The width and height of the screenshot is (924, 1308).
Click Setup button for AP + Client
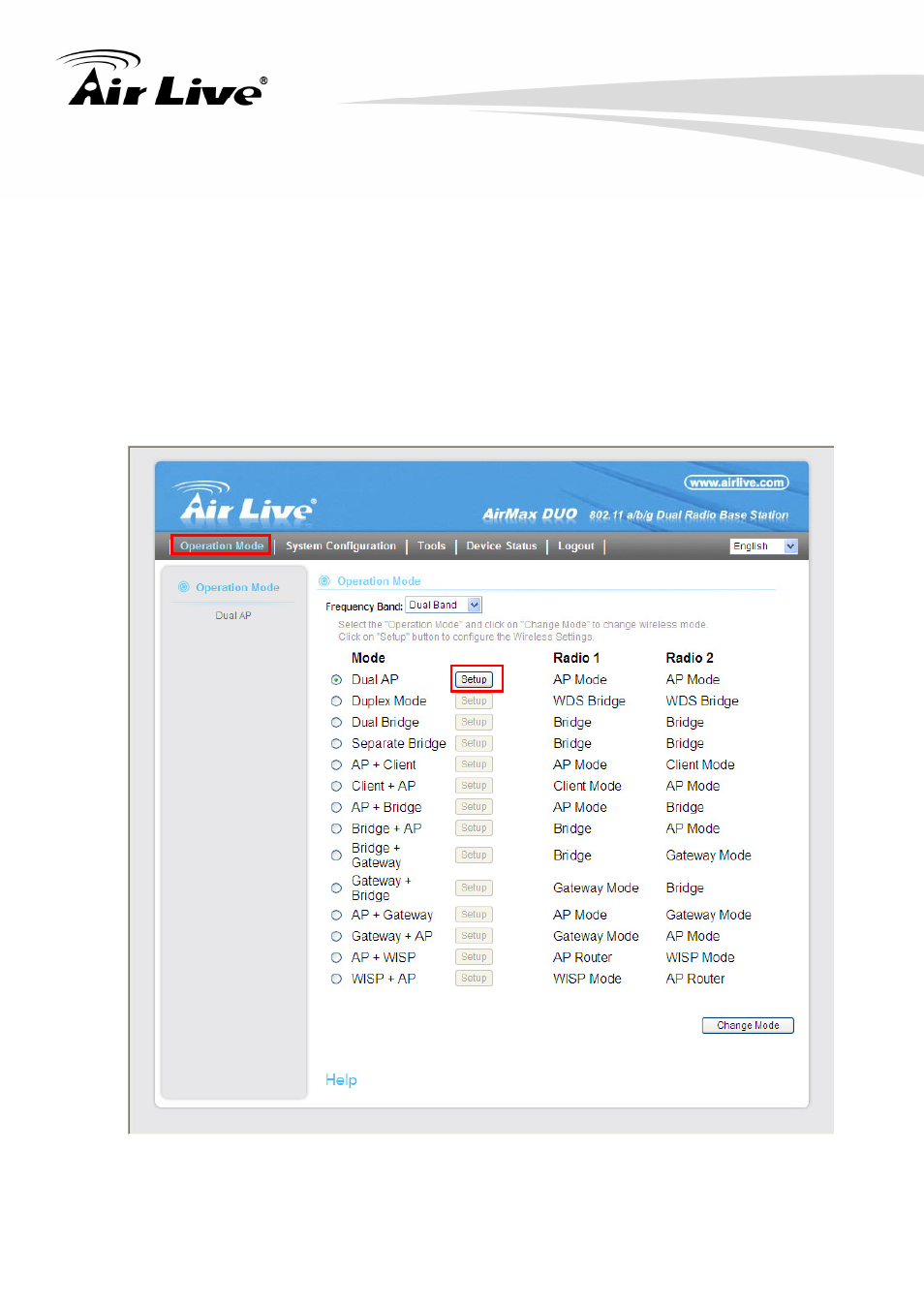click(474, 765)
